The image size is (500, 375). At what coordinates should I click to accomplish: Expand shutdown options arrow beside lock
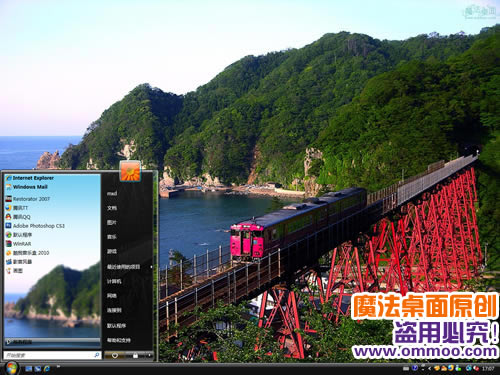tap(149, 356)
